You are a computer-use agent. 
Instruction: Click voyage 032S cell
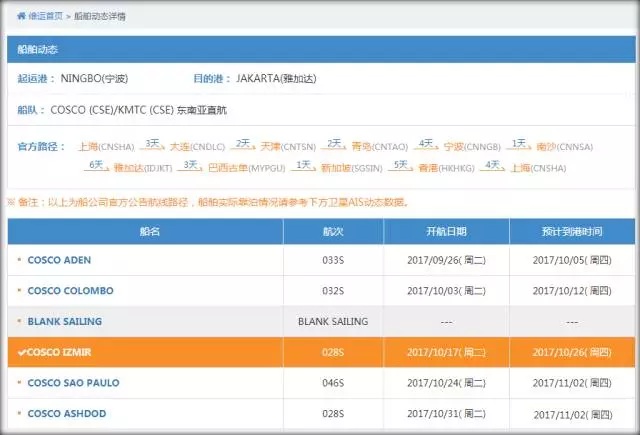(333, 291)
